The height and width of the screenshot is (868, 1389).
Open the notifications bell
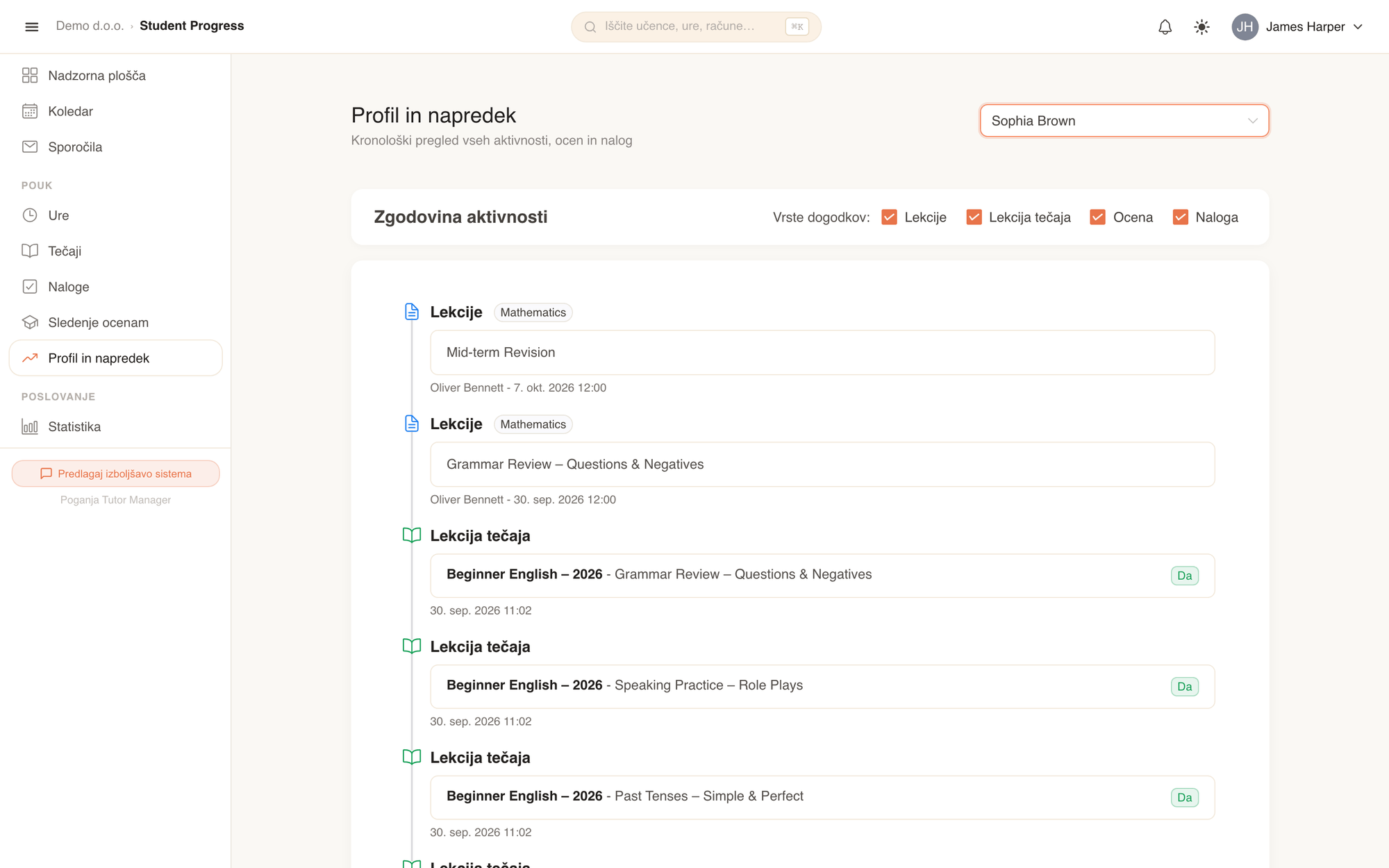point(1165,27)
